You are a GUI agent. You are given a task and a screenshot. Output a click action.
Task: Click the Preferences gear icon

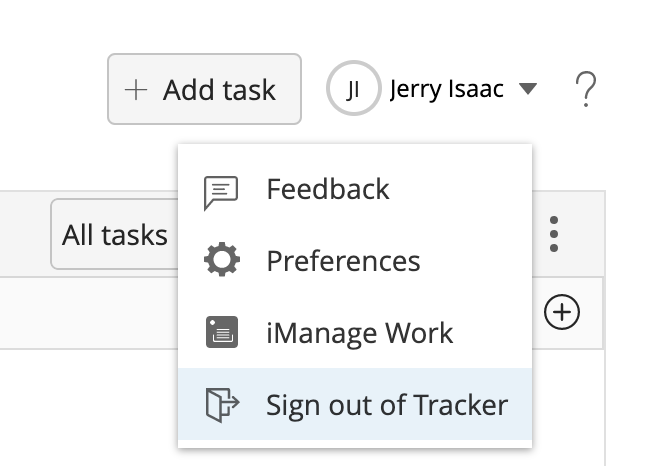coord(221,261)
